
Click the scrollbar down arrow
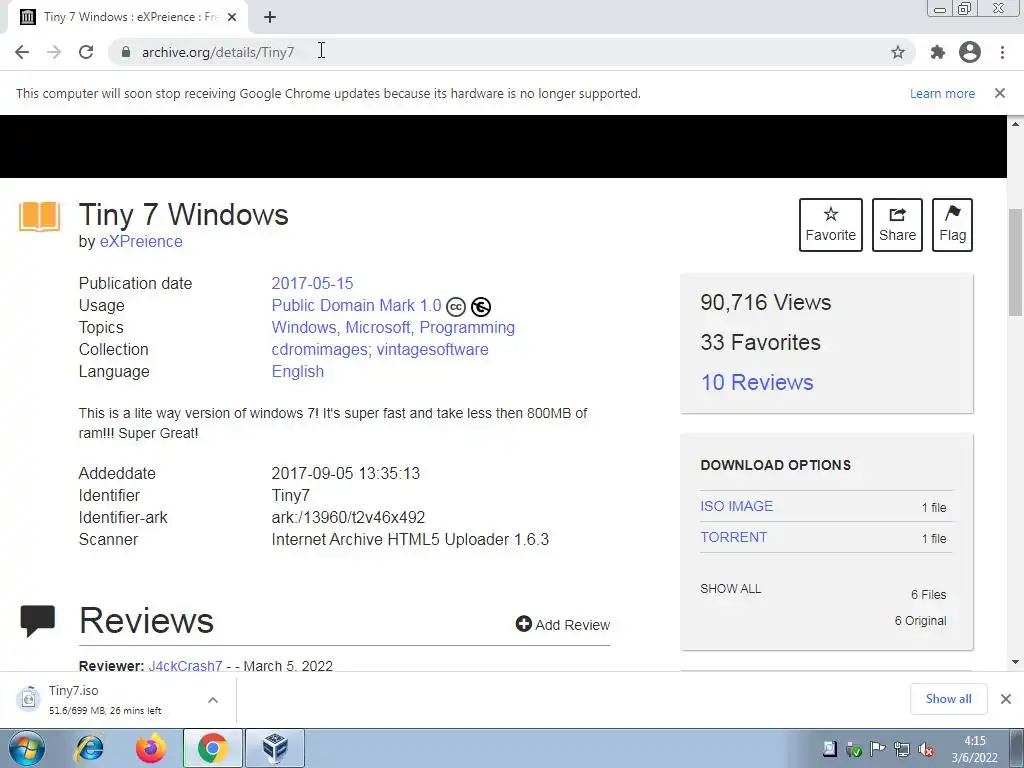(x=1016, y=662)
